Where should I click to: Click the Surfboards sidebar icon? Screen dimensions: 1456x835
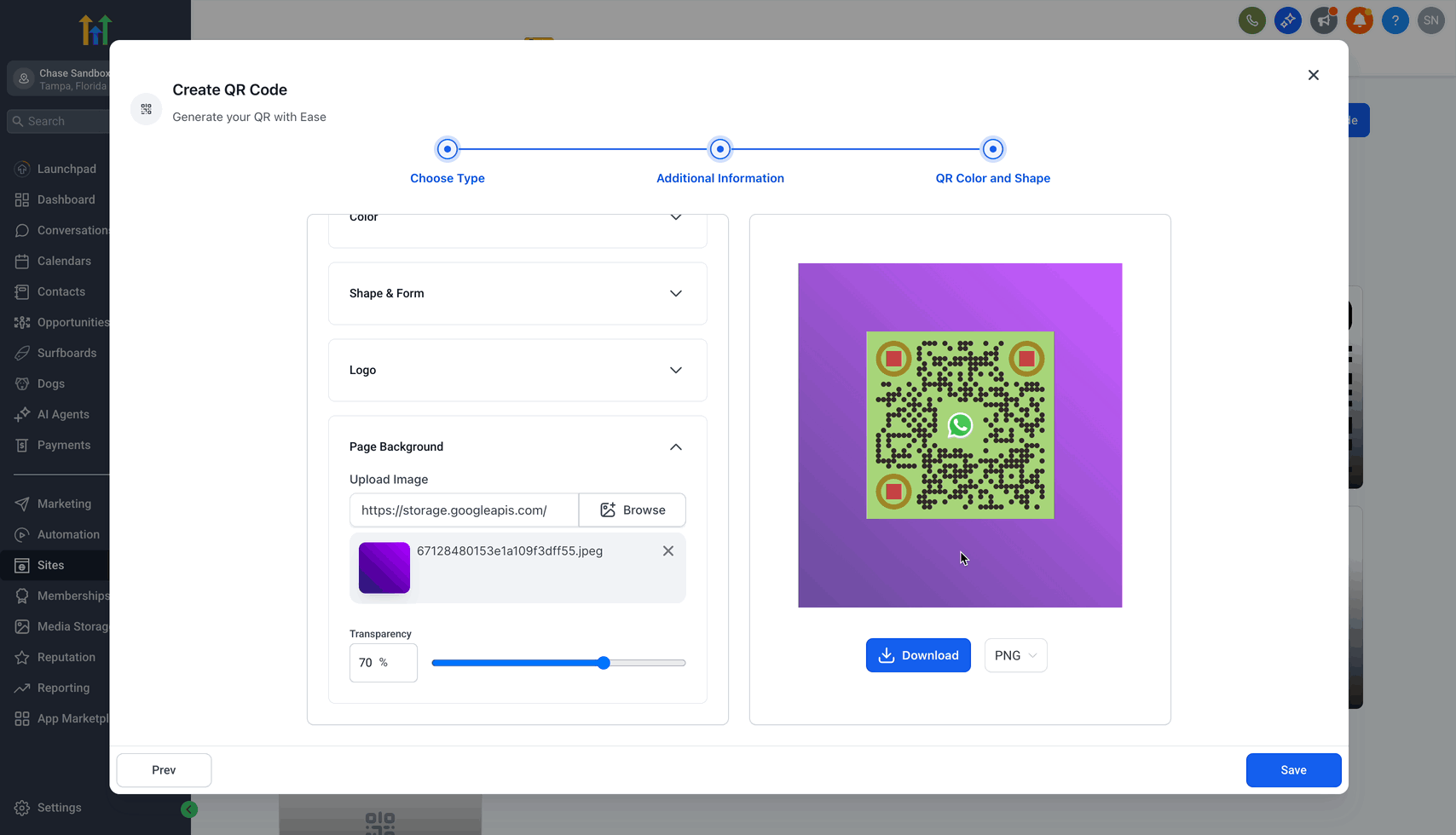click(x=22, y=353)
